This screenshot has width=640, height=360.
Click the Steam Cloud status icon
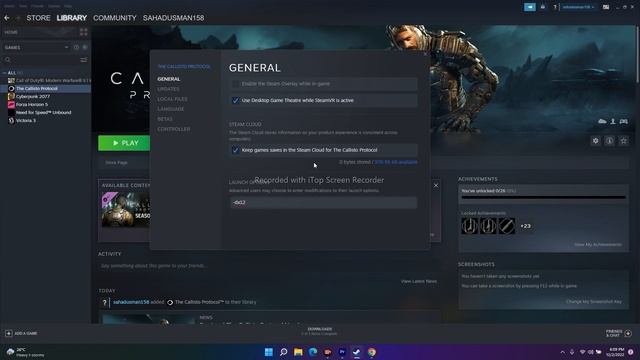coord(602,121)
